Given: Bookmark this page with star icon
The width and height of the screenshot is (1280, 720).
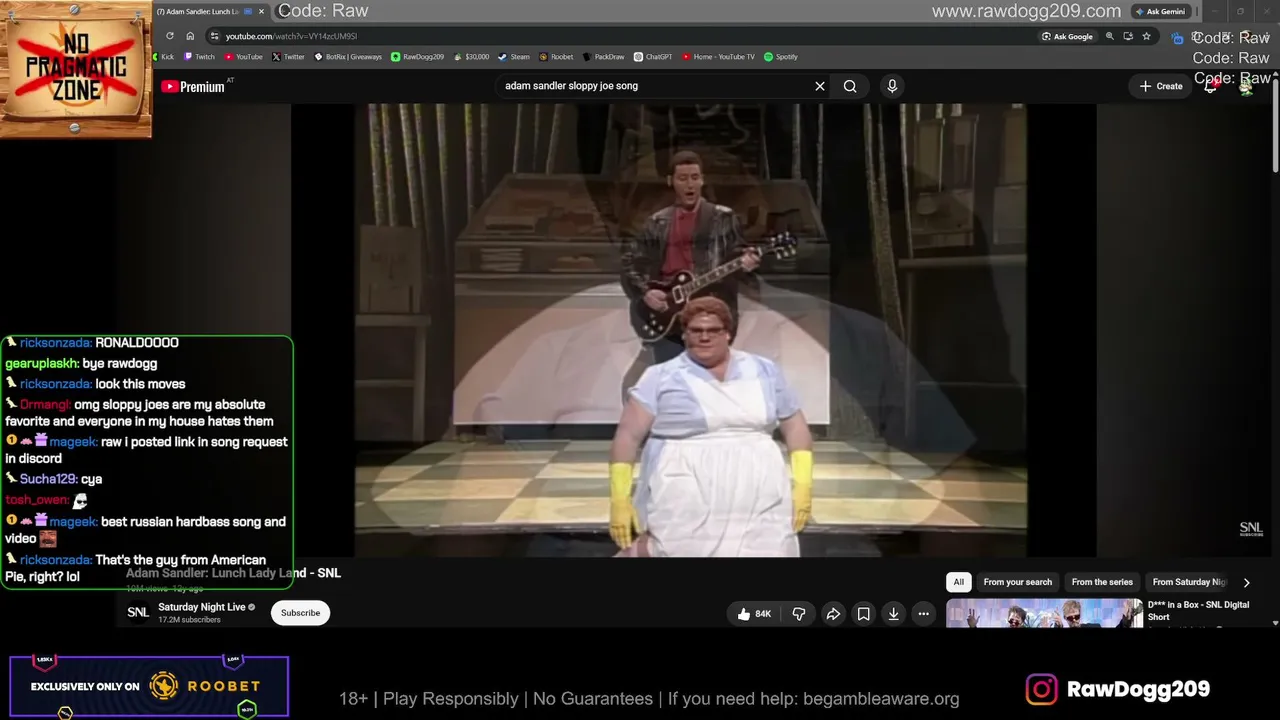Looking at the screenshot, I should [x=1146, y=36].
